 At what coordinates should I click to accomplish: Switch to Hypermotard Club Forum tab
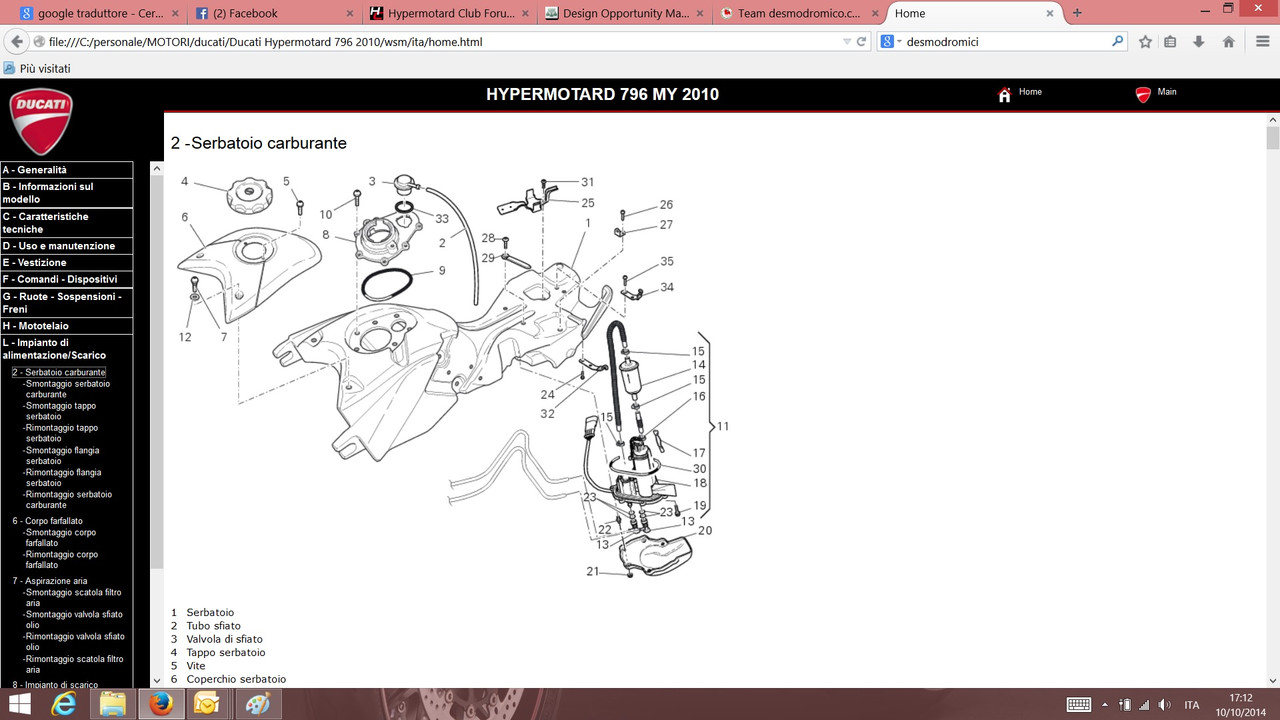(x=450, y=13)
